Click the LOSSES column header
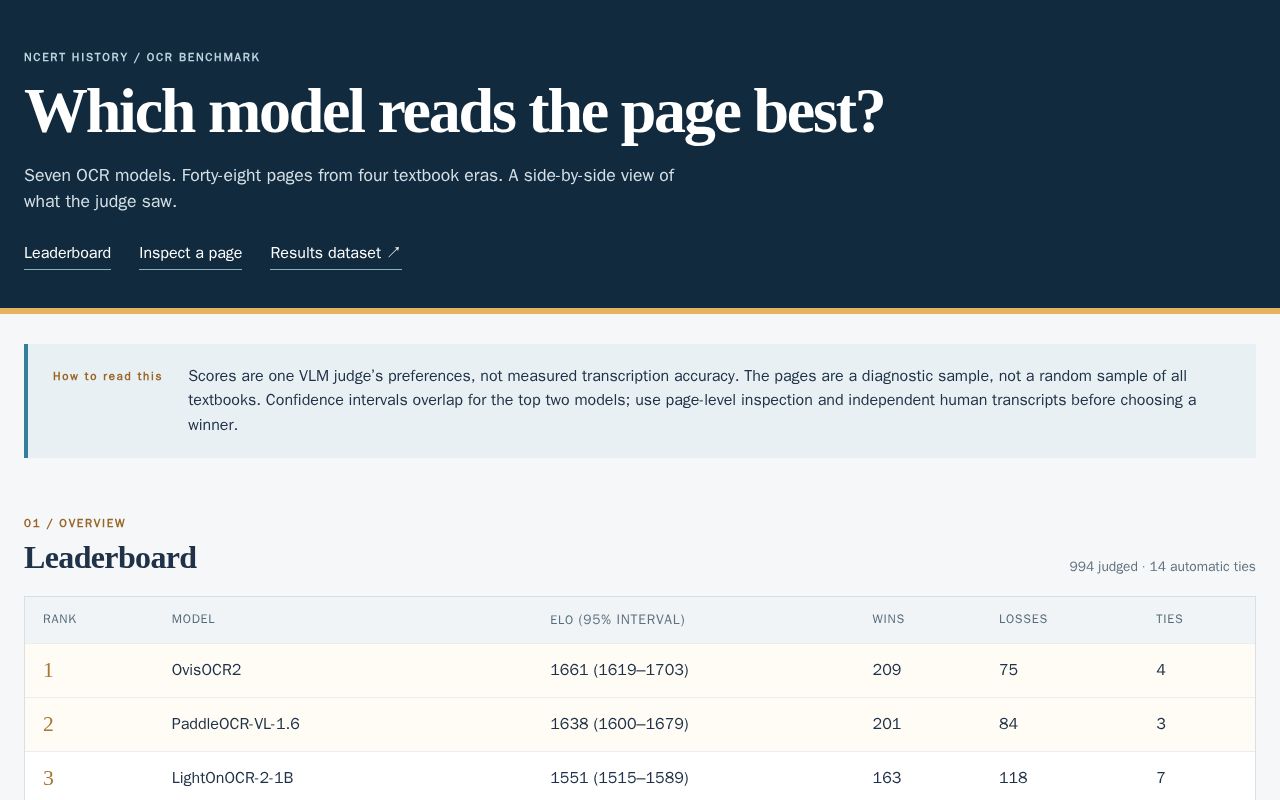Image resolution: width=1280 pixels, height=800 pixels. pos(1023,619)
